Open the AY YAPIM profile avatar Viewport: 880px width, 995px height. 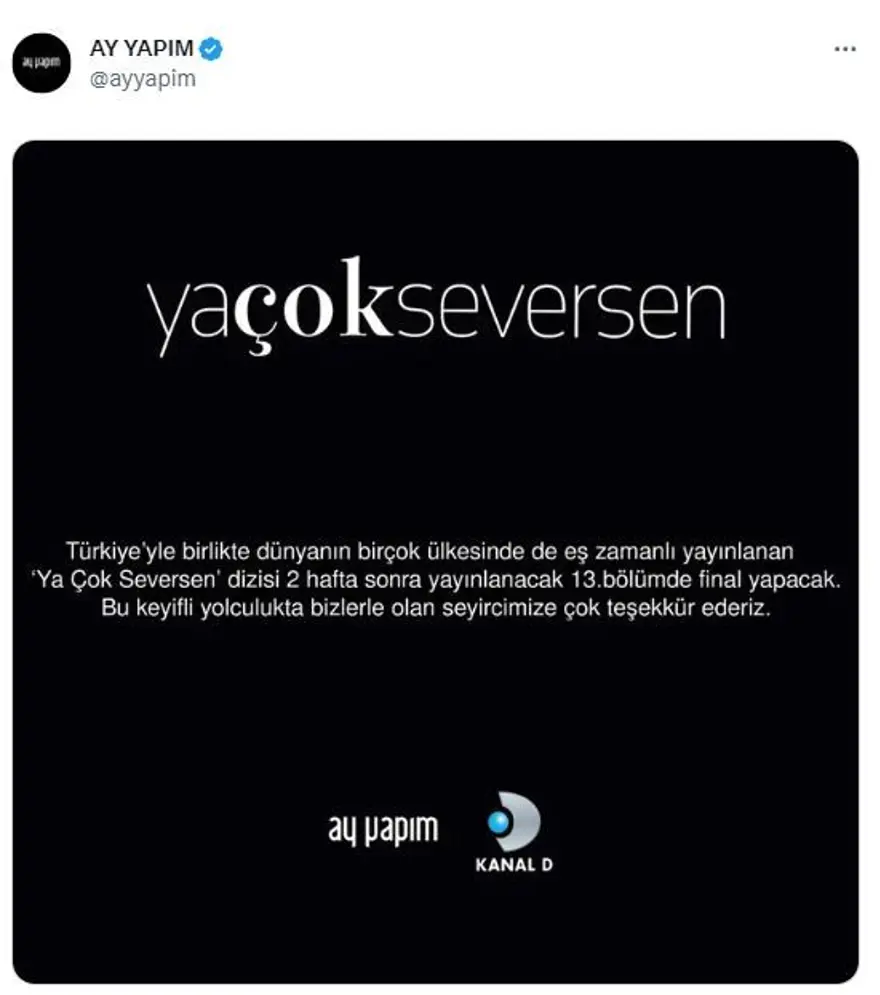point(42,63)
